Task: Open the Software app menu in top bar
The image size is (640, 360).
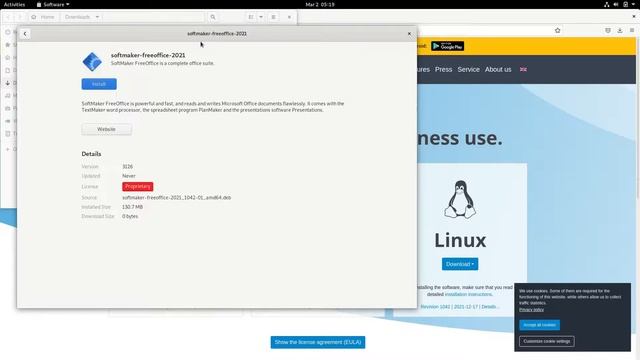Action: (53, 4)
